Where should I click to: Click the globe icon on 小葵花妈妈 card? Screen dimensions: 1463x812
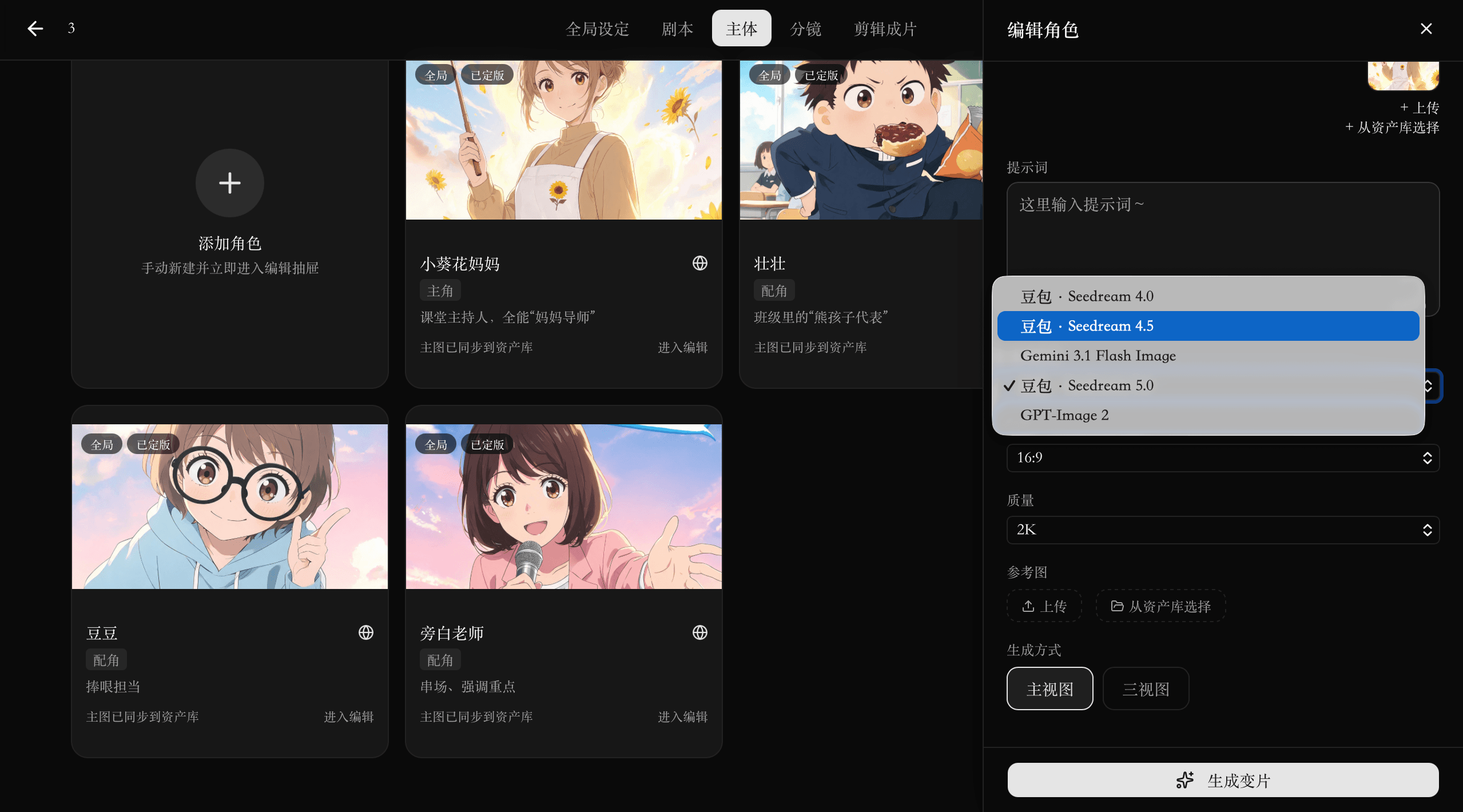[x=699, y=263]
